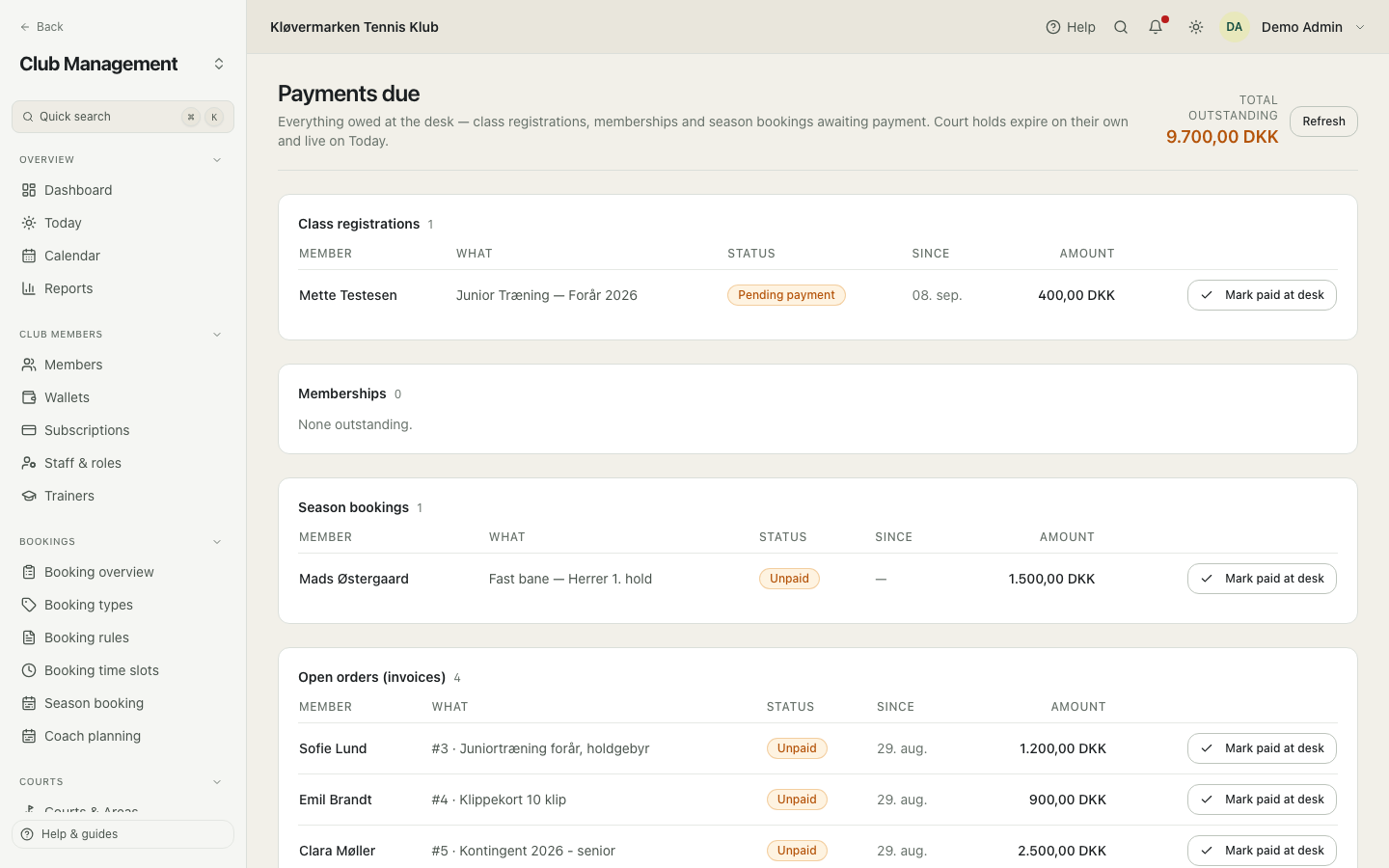Collapse the Bookings sidebar section
1389x868 pixels.
pyautogui.click(x=217, y=542)
